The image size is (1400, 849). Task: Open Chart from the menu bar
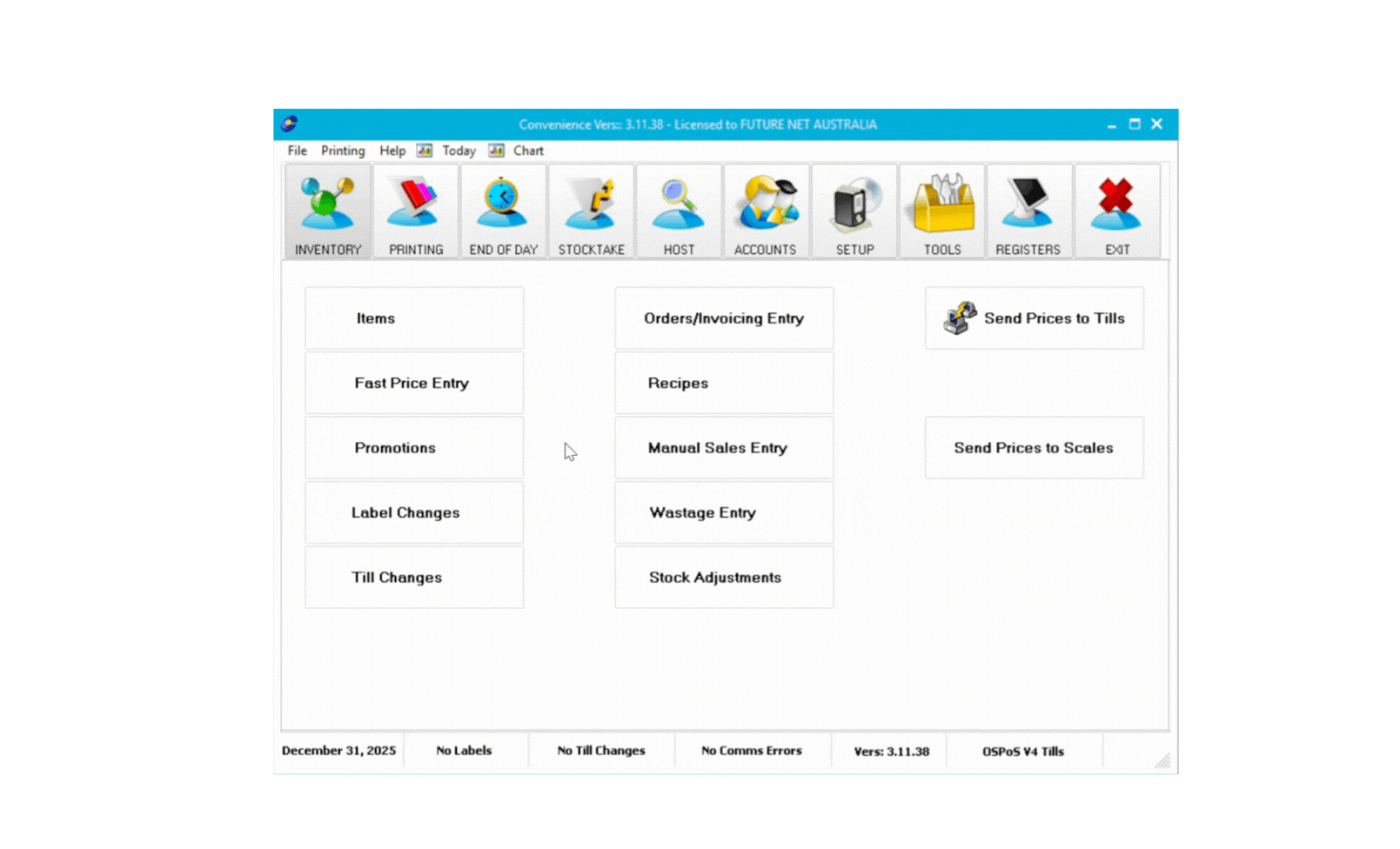527,150
